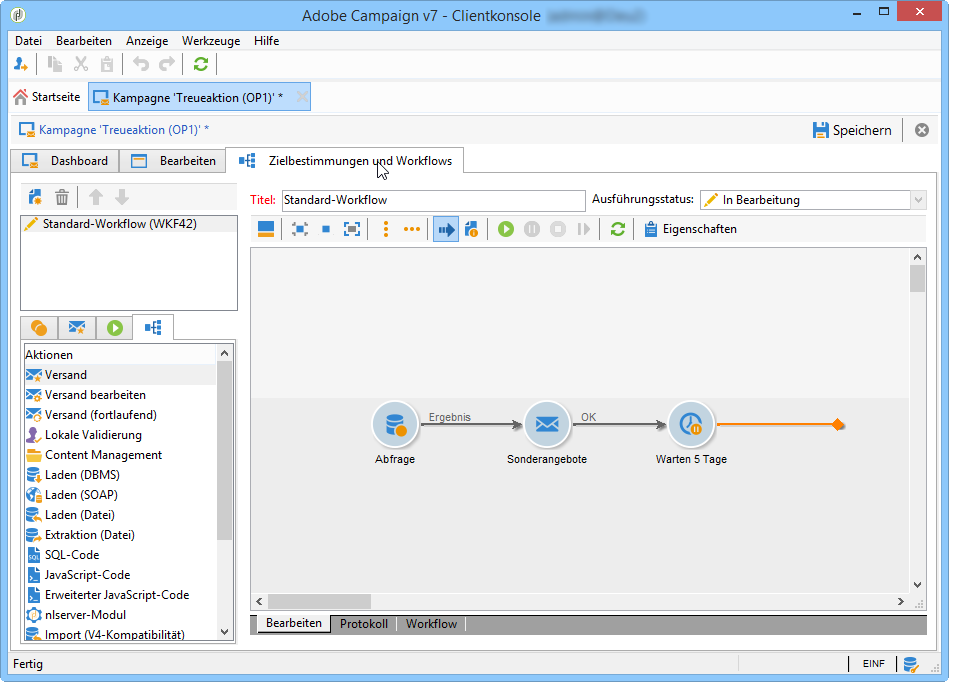
Task: Select Zielbestimmungen und Workflows tab
Action: pyautogui.click(x=345, y=161)
